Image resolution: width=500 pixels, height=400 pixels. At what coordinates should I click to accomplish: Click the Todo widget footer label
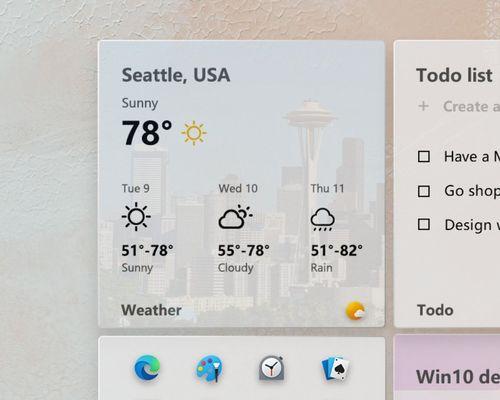(x=435, y=310)
